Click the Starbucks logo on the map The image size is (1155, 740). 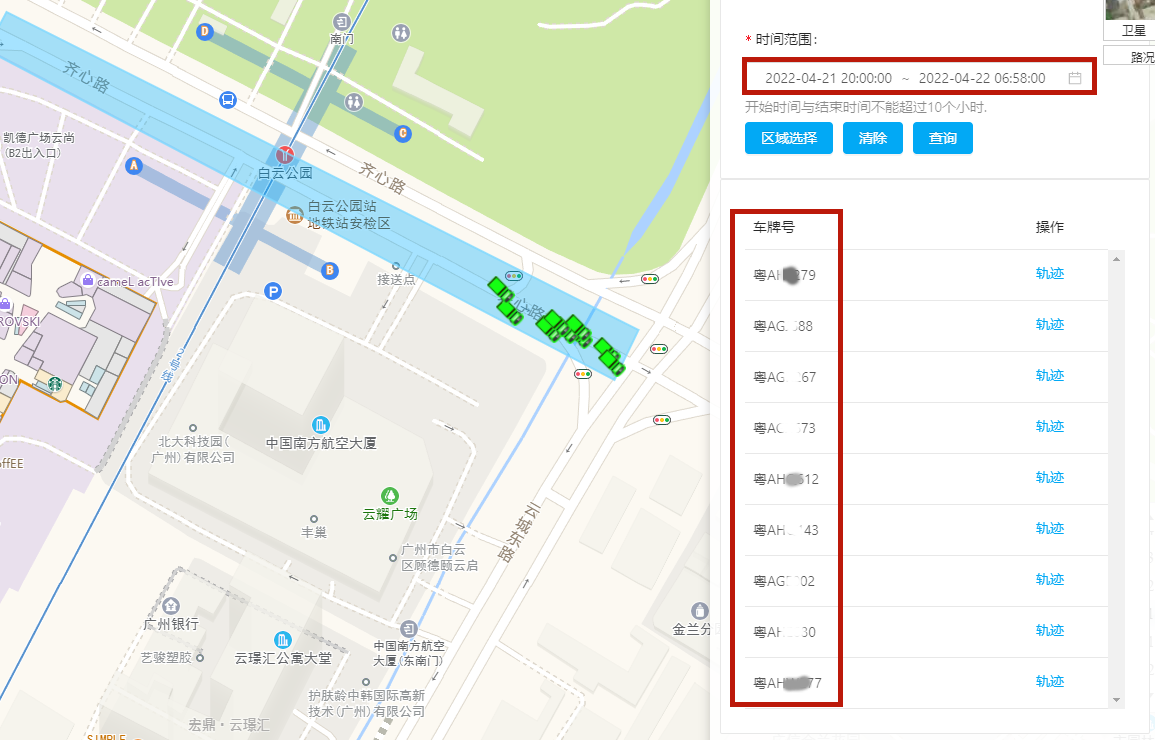click(56, 383)
